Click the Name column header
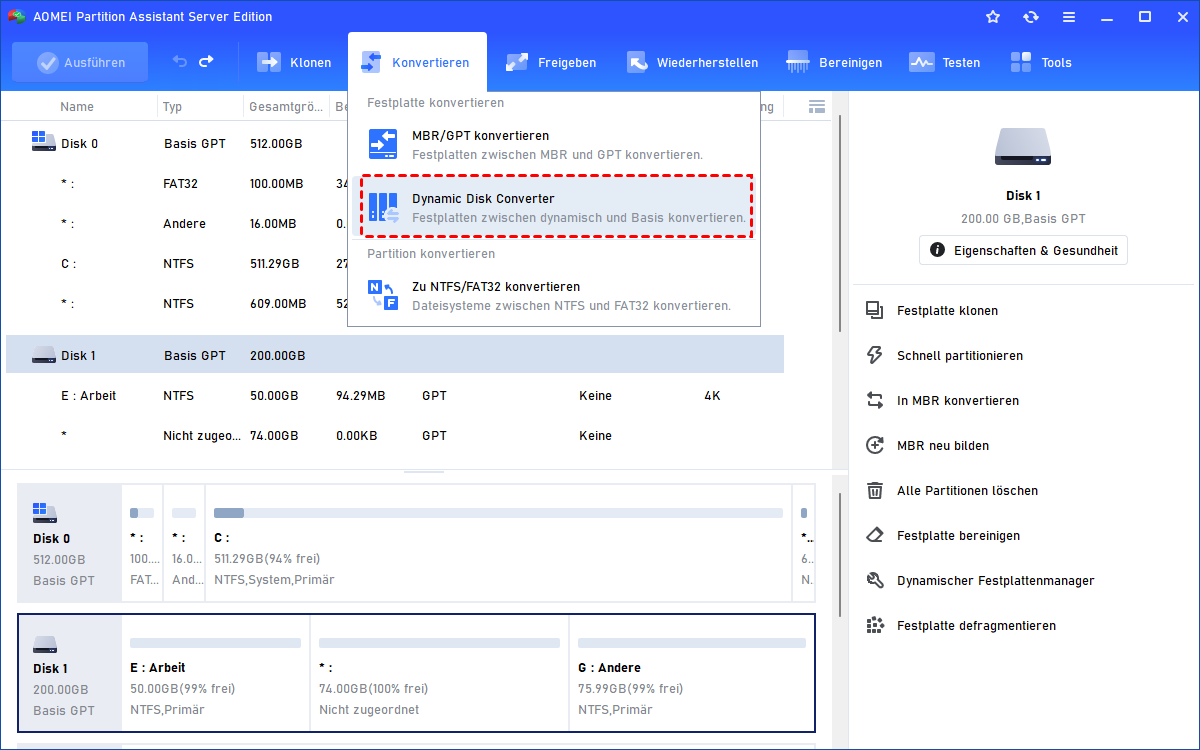The image size is (1200, 750). [x=77, y=107]
